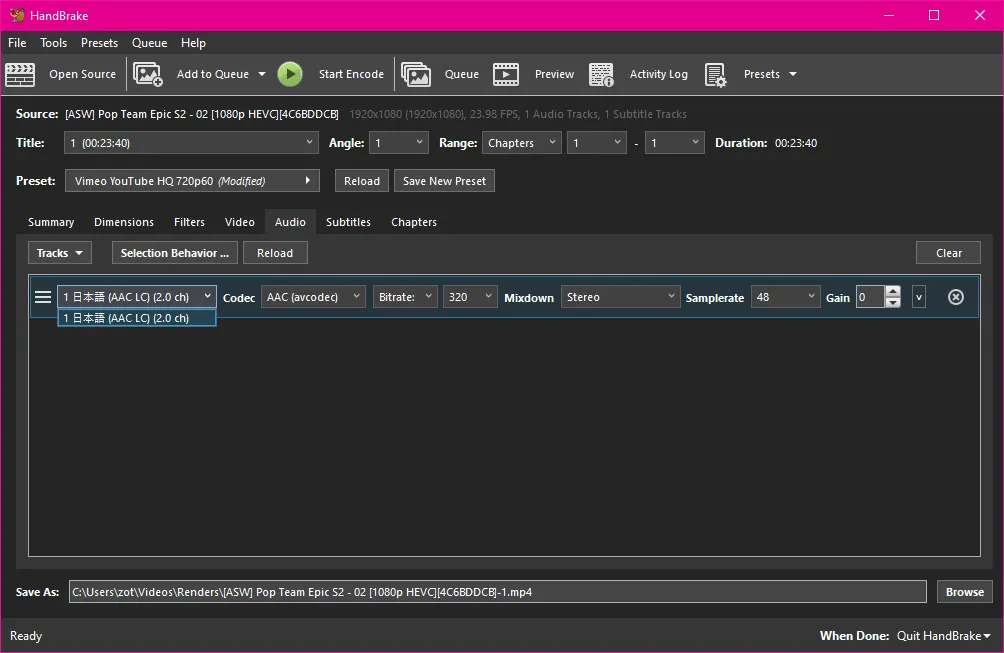The height and width of the screenshot is (653, 1004).
Task: Open the Samplerate dropdown
Action: coord(785,296)
